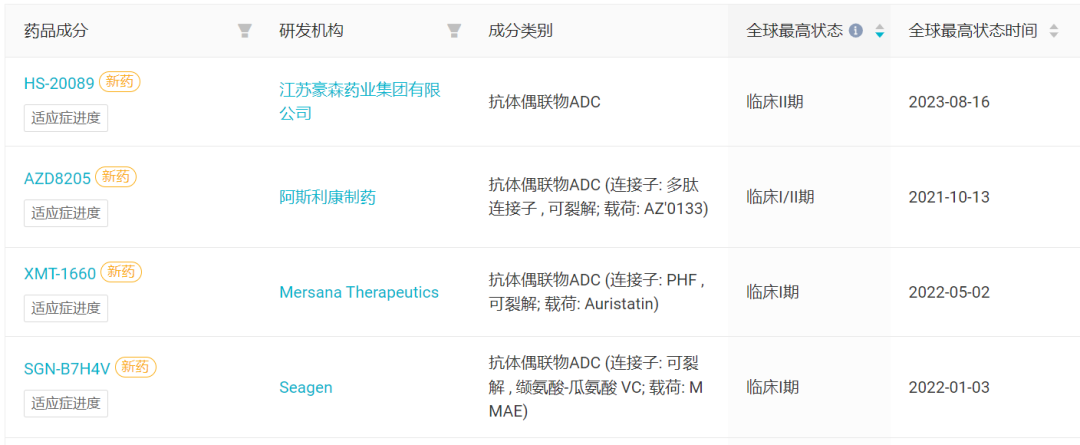Open Seagen organization link
Viewport: 1080px width, 445px height.
point(306,387)
